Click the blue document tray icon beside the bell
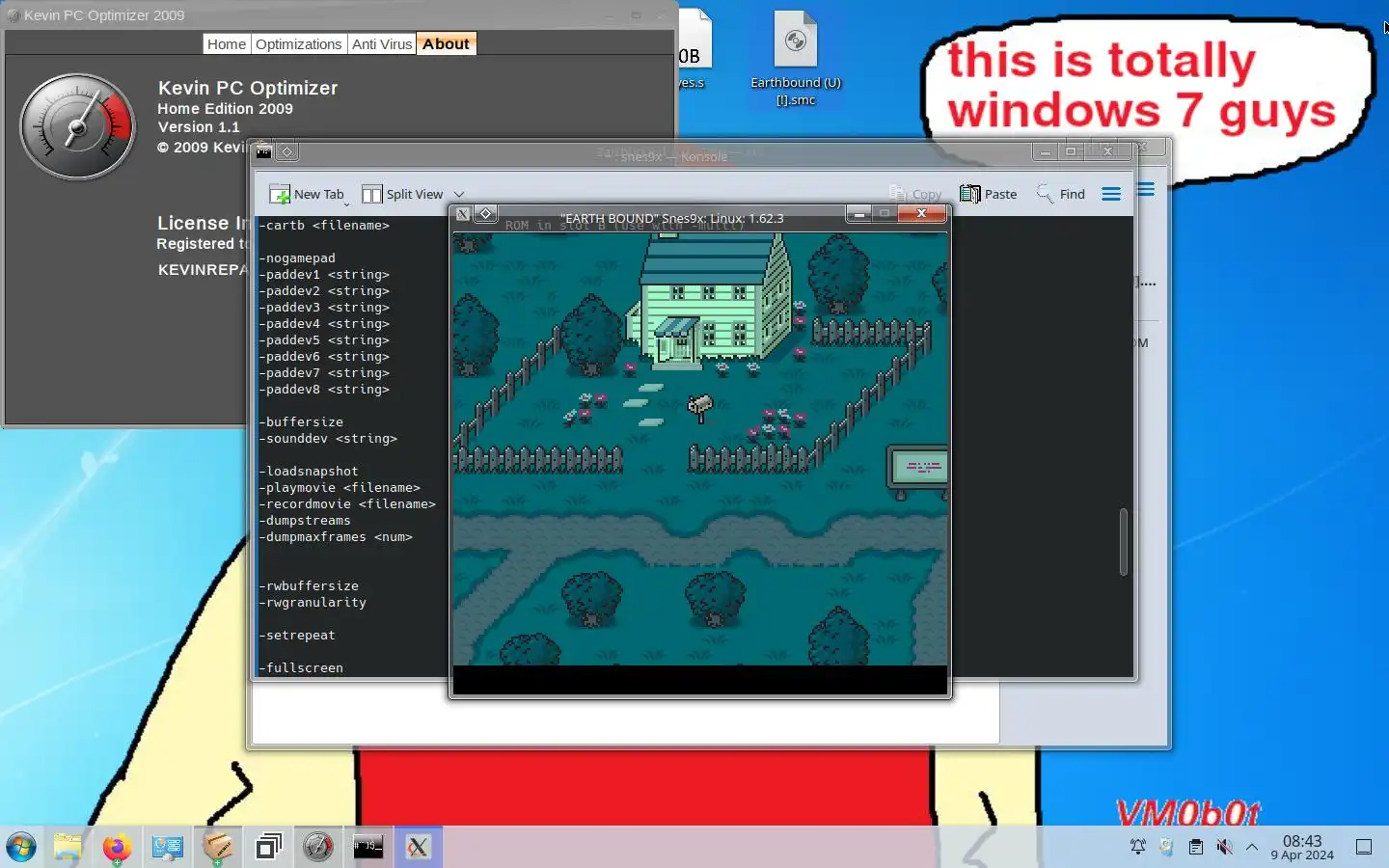The image size is (1389, 868). click(x=1166, y=847)
